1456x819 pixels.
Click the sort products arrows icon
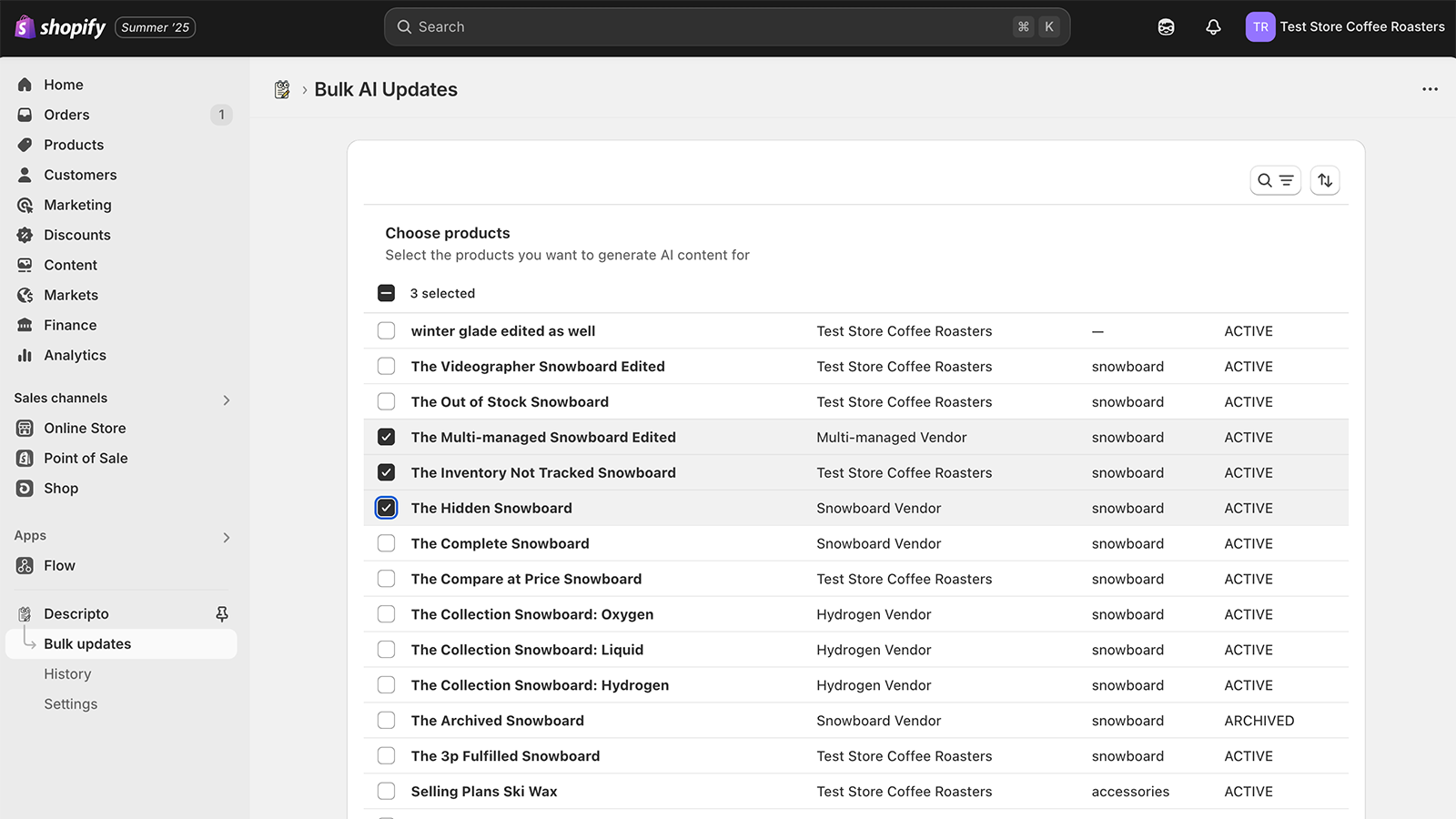(x=1325, y=180)
